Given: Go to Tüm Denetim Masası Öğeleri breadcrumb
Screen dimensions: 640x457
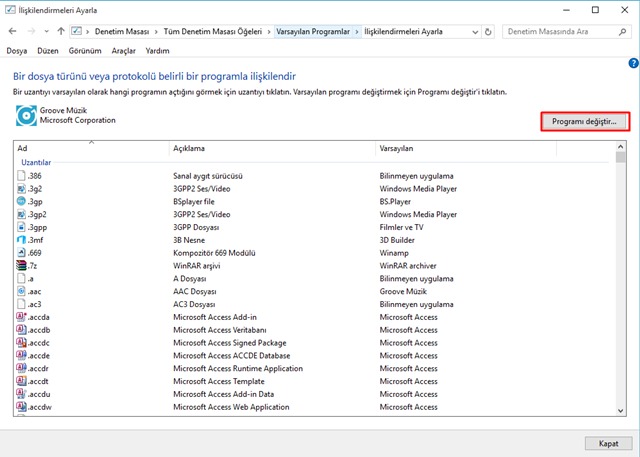Looking at the screenshot, I should (213, 31).
